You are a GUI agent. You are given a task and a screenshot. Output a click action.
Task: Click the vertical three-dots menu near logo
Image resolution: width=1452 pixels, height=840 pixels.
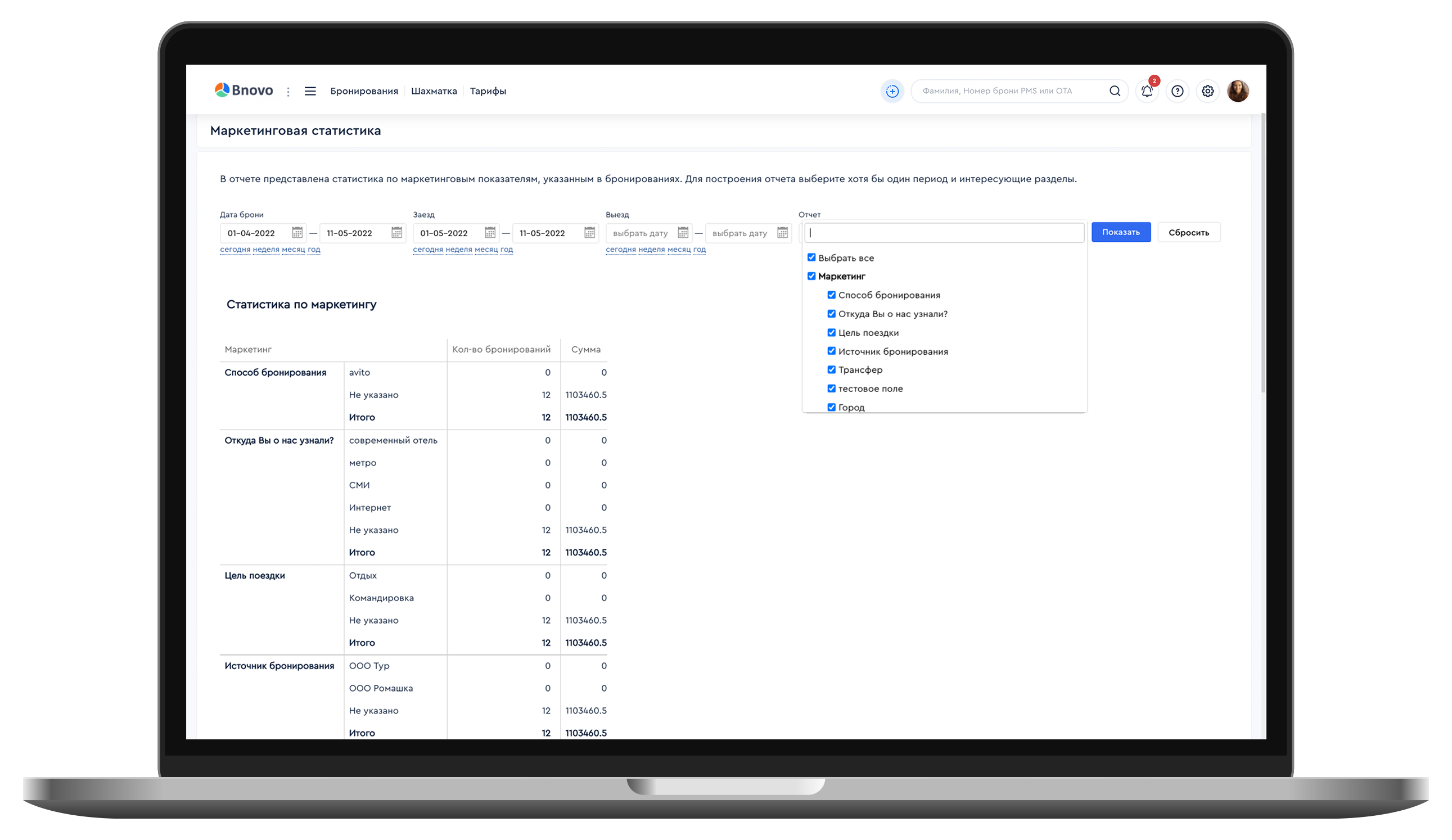click(x=288, y=92)
